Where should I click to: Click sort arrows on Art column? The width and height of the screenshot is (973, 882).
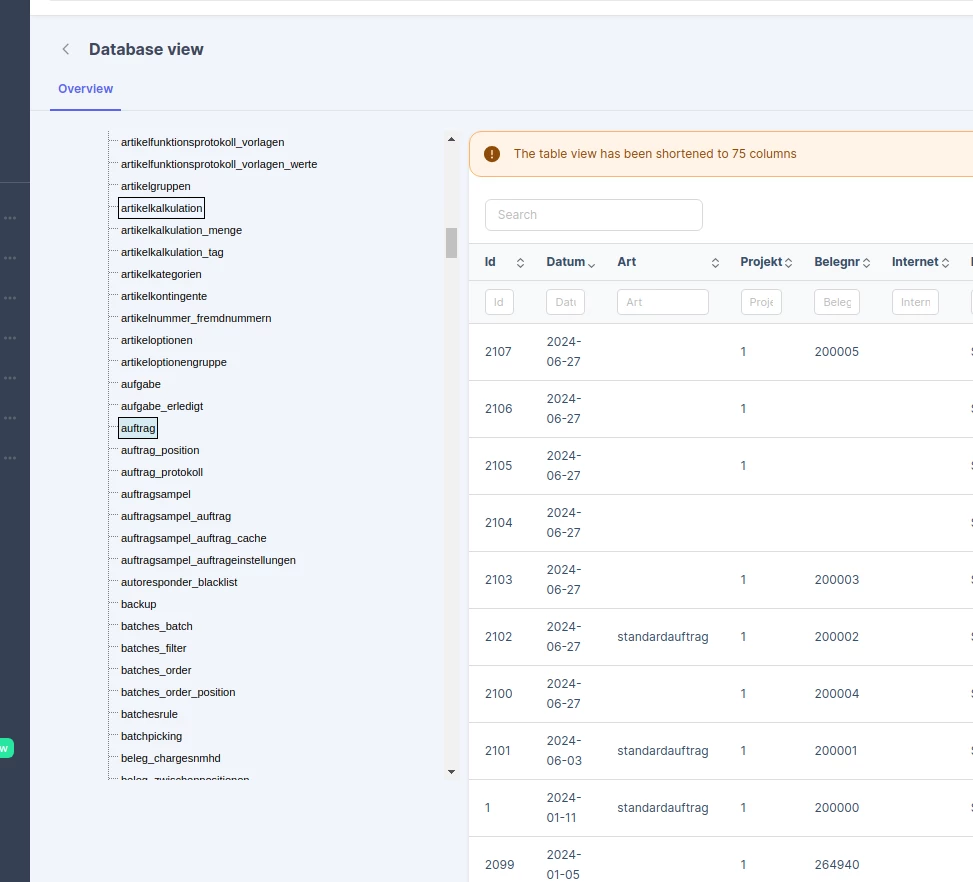(715, 263)
